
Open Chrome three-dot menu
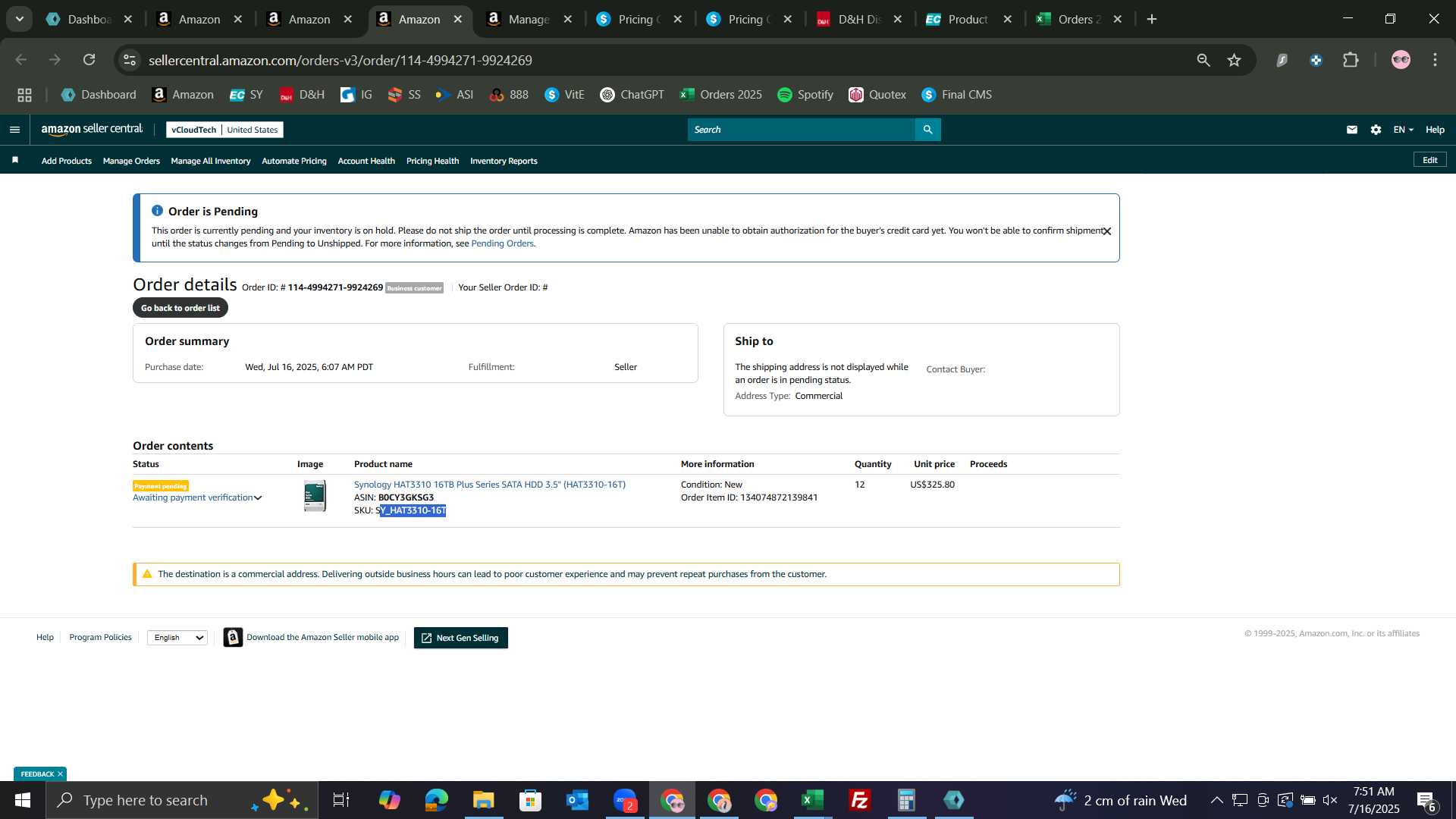pyautogui.click(x=1435, y=60)
